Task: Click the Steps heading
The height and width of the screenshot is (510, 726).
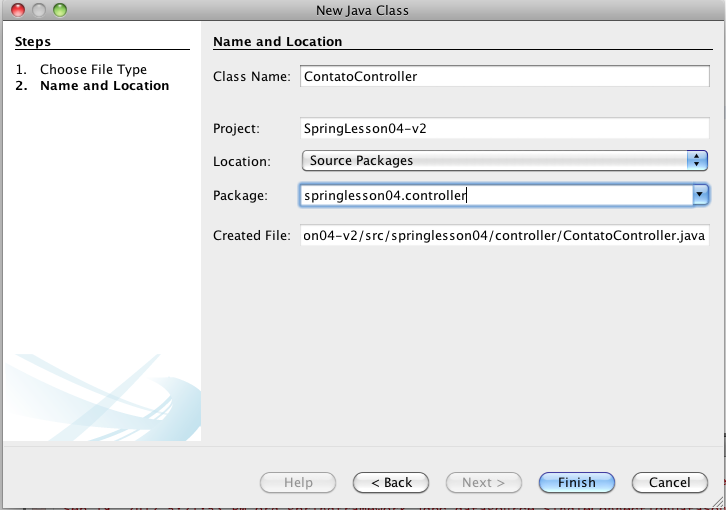Action: click(x=33, y=42)
